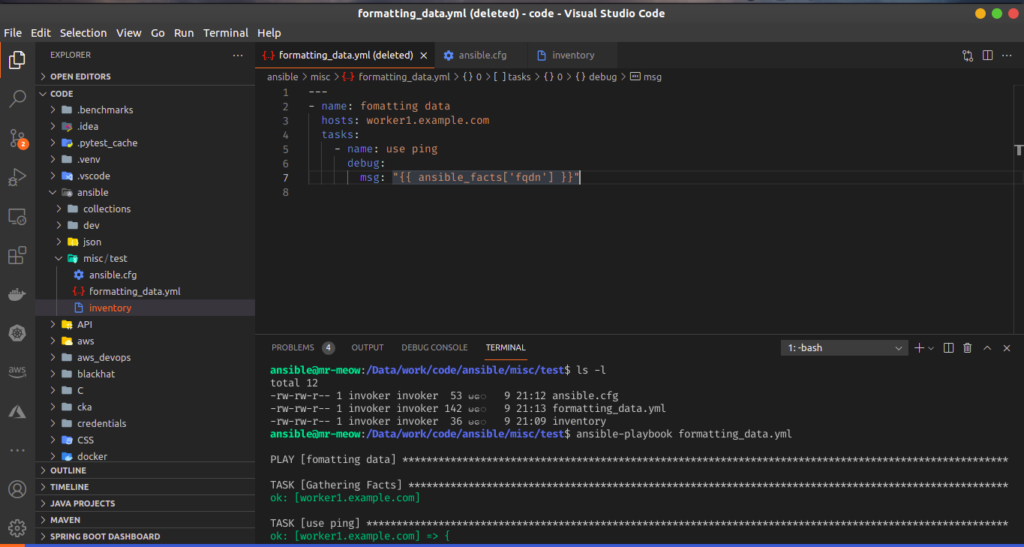The height and width of the screenshot is (547, 1024).
Task: Switch to the OUTPUT panel tab
Action: [368, 348]
